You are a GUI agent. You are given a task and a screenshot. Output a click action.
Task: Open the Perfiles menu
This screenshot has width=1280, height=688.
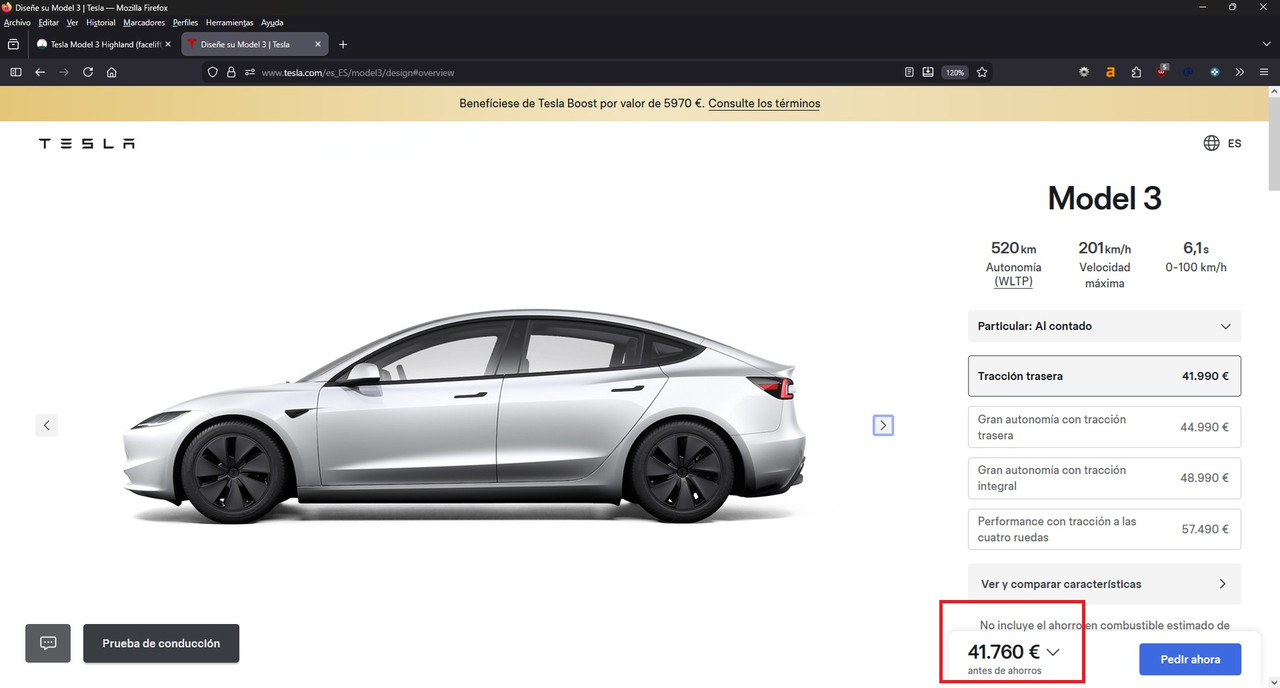click(185, 22)
